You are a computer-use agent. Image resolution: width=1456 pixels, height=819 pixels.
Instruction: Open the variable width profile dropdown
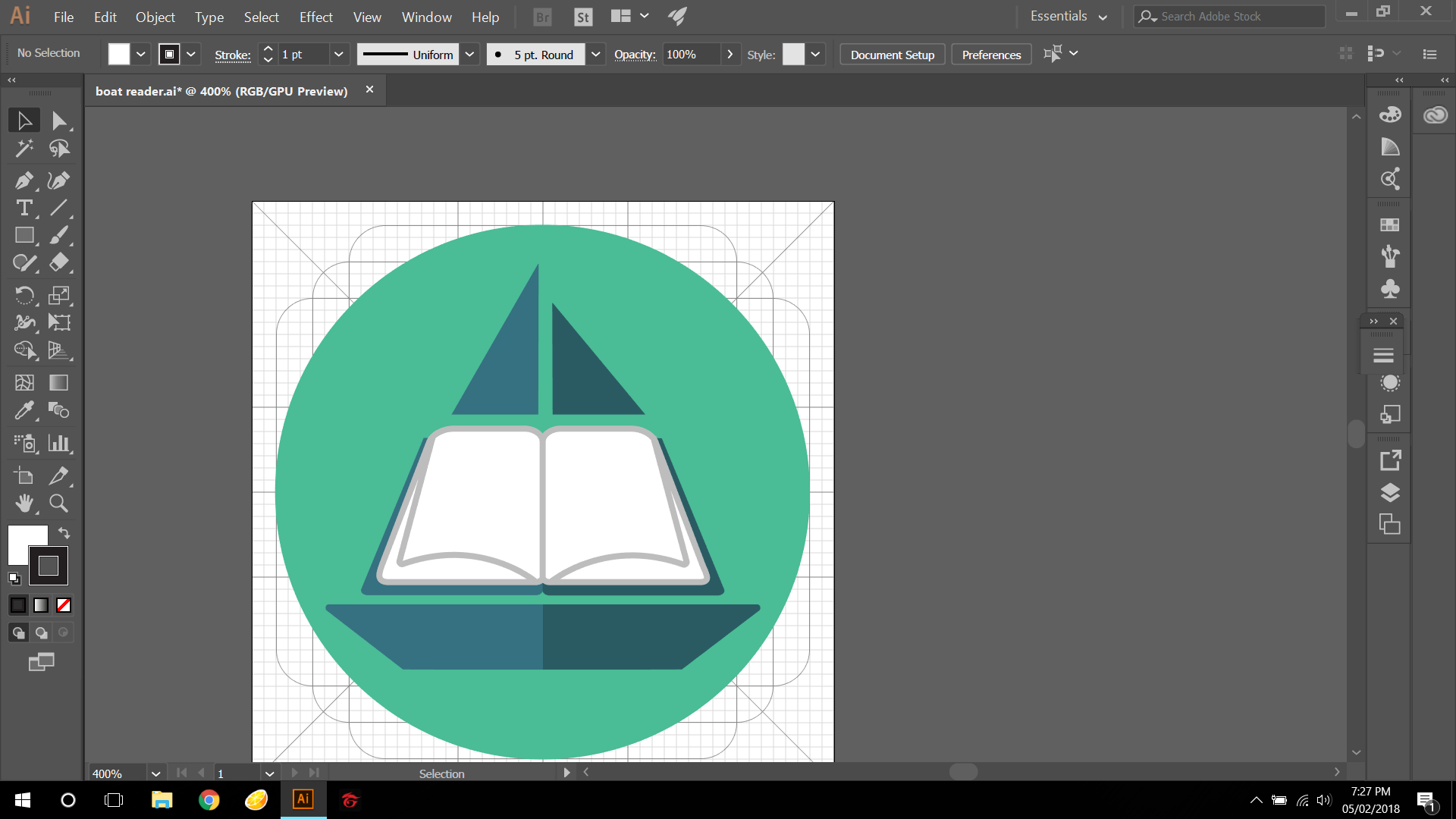470,54
